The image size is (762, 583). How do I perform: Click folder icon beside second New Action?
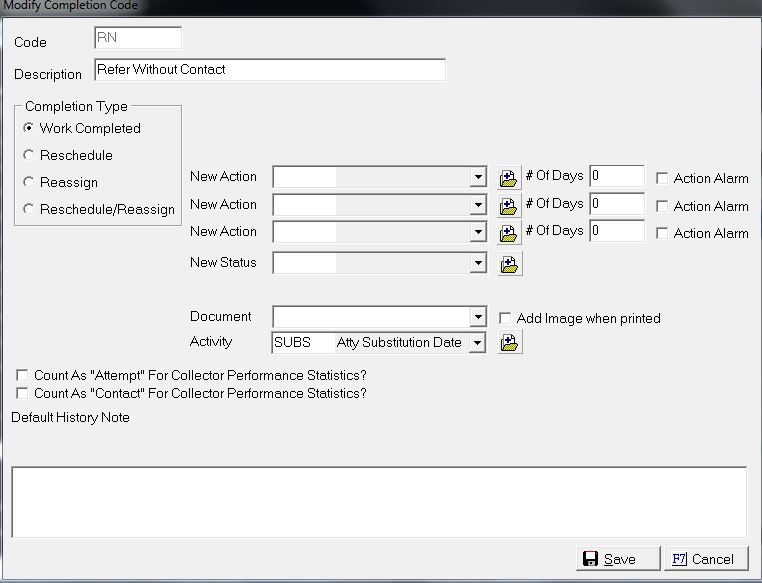(509, 205)
